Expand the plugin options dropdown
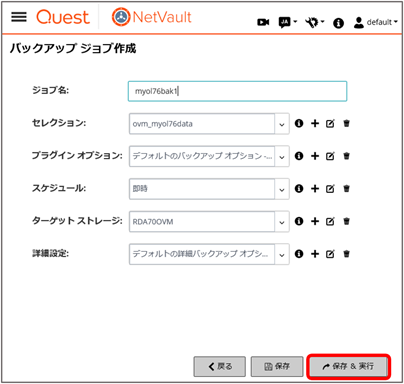This screenshot has height=384, width=404. click(282, 156)
